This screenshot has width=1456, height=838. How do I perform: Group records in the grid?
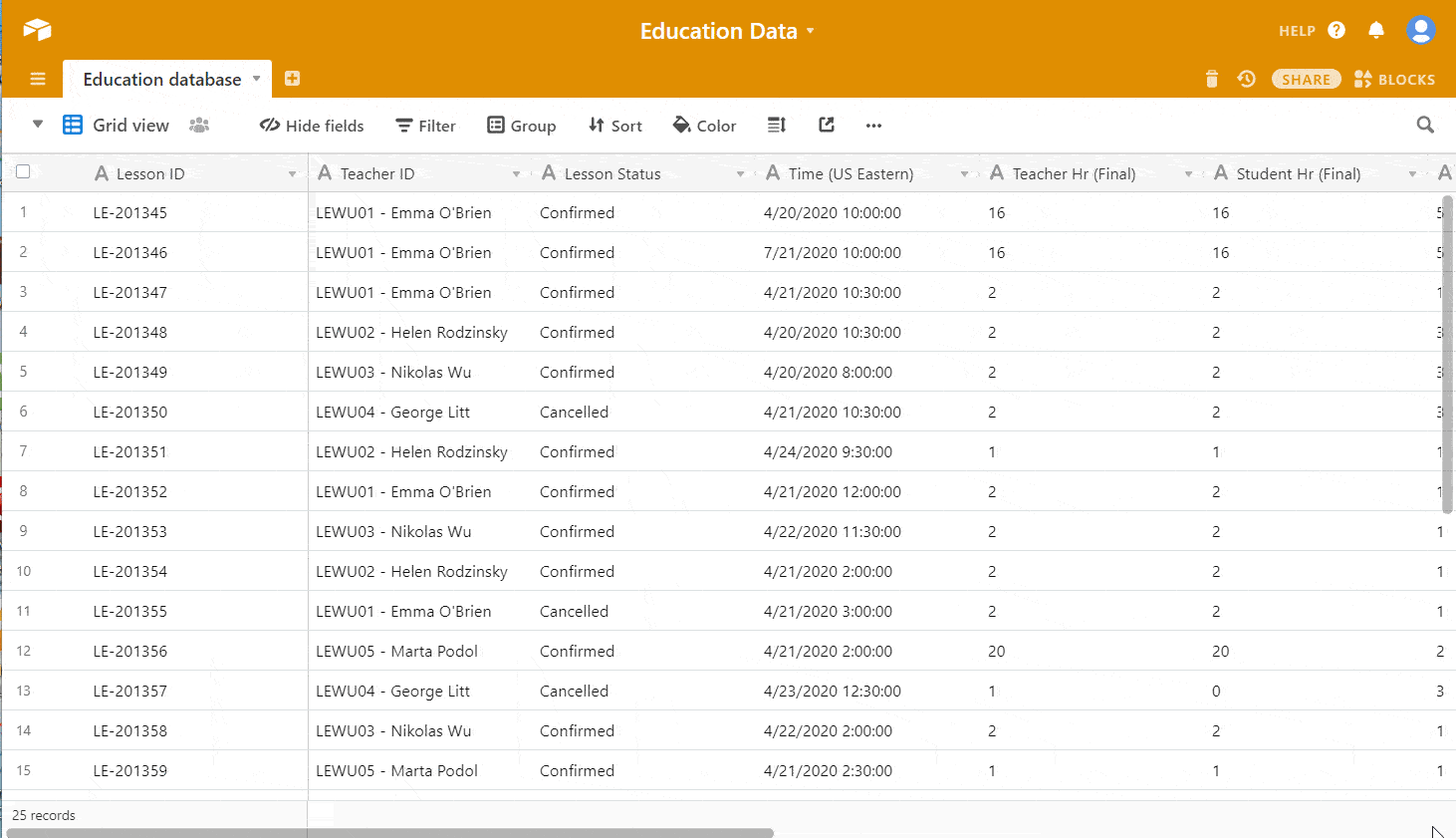tap(521, 125)
